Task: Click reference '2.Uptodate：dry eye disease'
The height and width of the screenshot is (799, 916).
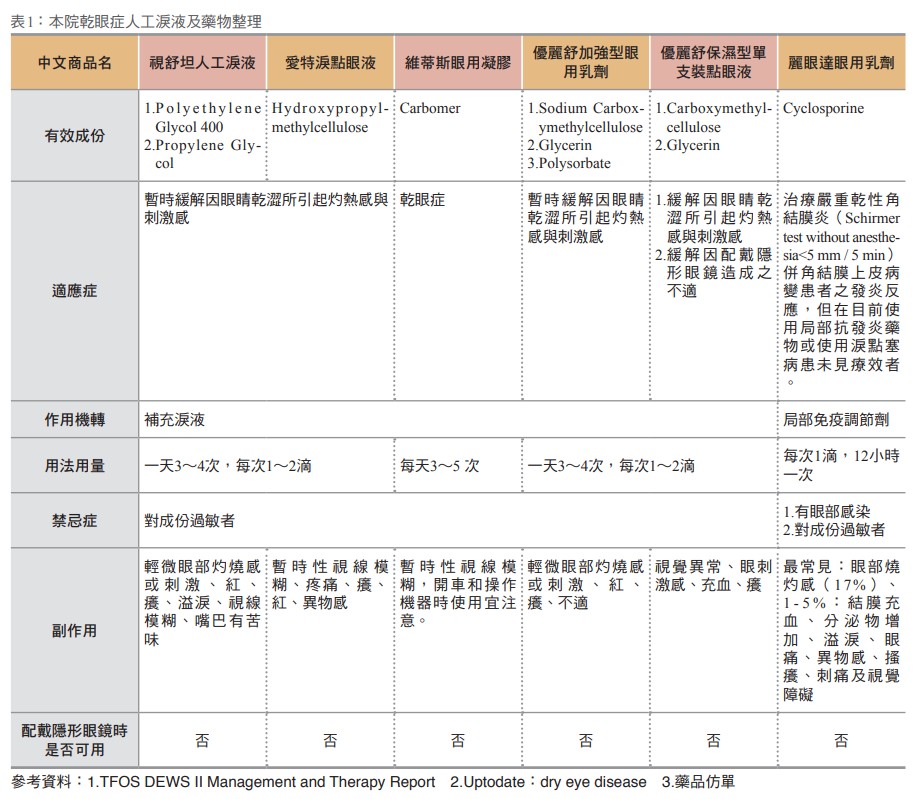Action: (548, 781)
